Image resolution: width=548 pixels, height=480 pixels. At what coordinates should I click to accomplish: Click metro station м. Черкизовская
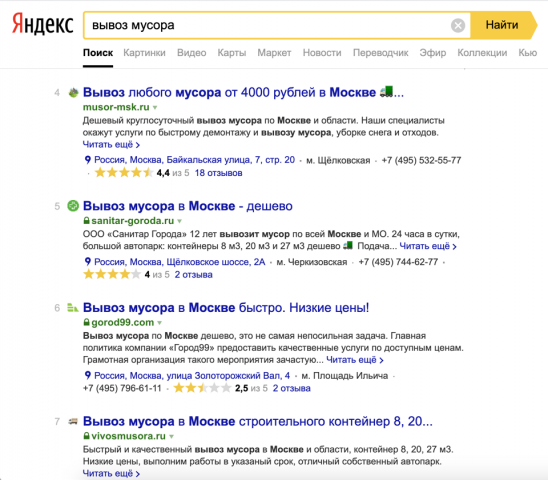(x=312, y=262)
